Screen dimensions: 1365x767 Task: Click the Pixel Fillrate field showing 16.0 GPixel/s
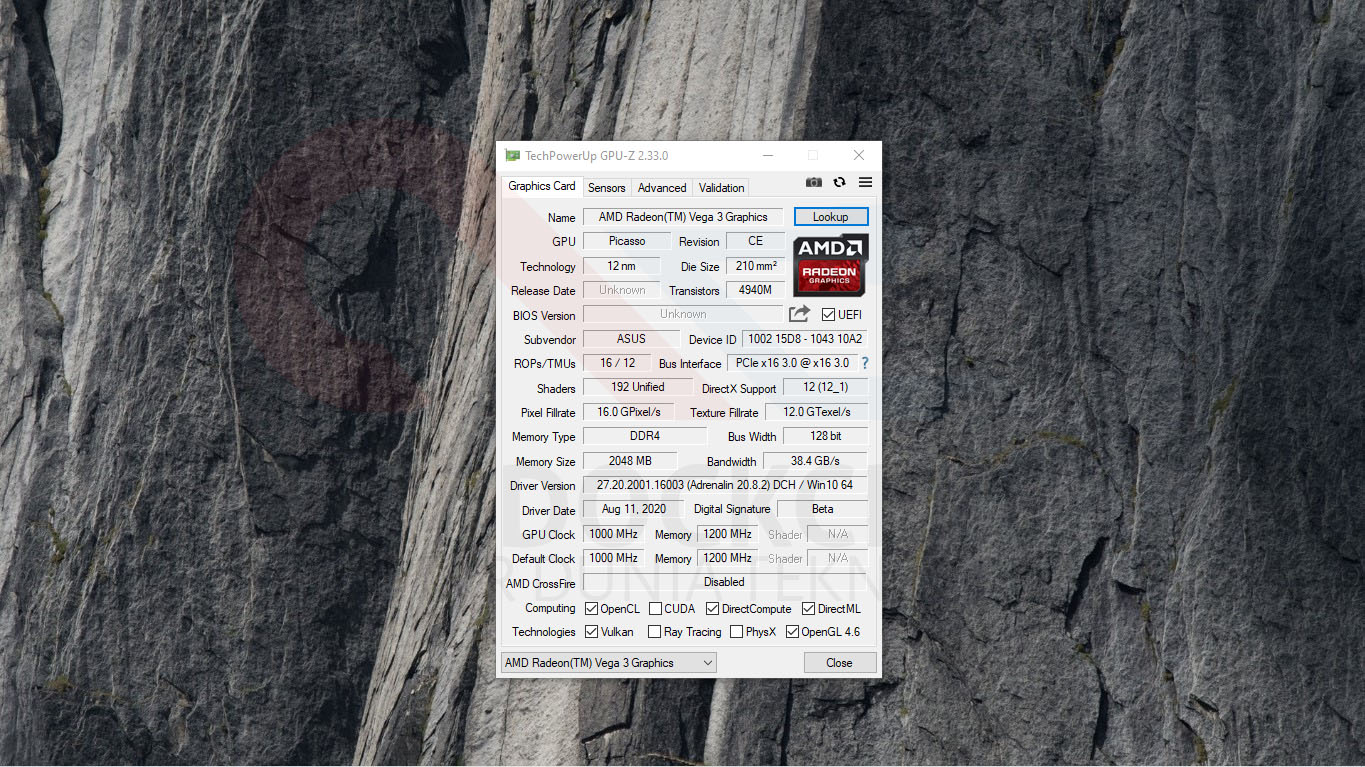(629, 412)
